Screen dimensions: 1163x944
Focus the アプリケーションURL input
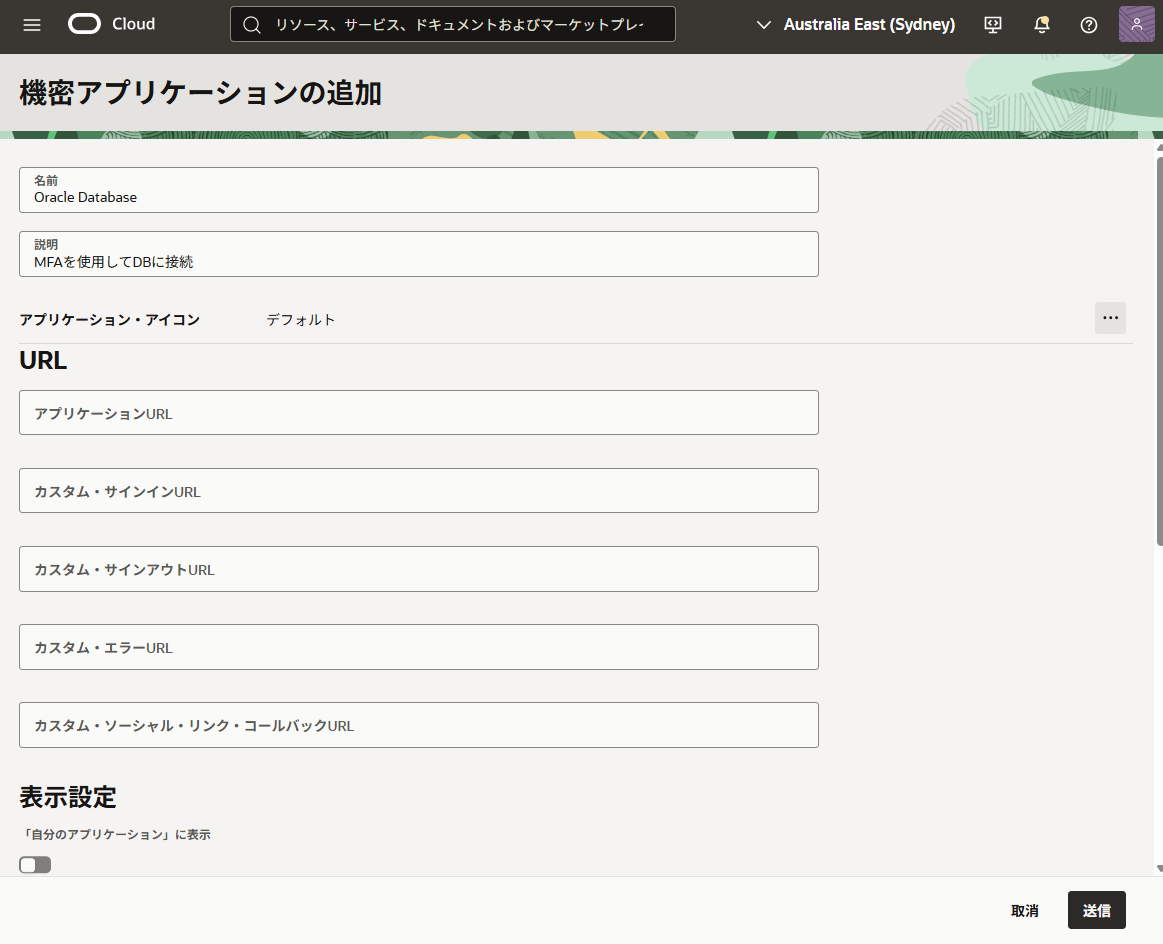pos(418,412)
